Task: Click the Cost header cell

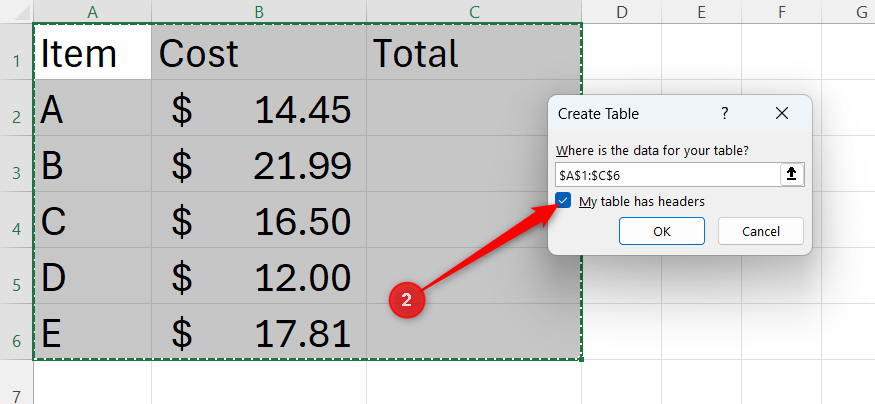Action: click(x=259, y=52)
